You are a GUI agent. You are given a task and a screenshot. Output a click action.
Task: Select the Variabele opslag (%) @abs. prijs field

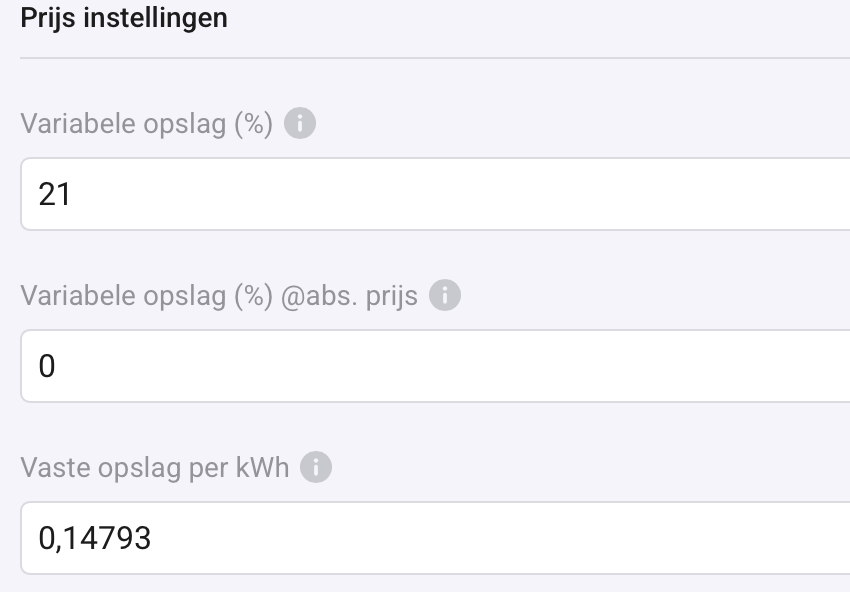[435, 366]
